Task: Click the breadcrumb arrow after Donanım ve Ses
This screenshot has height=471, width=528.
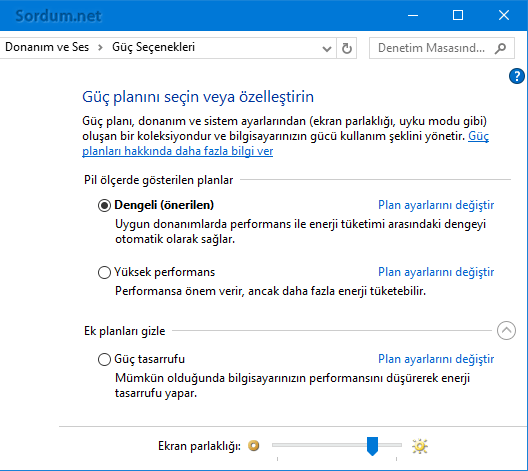Action: click(x=100, y=47)
